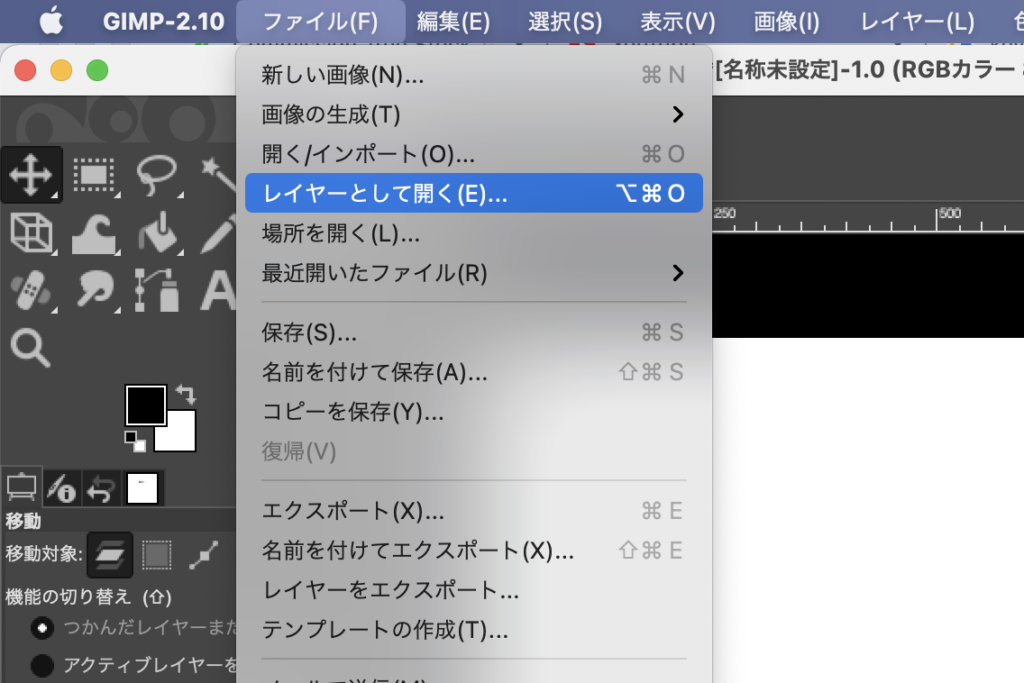Choose エクスポート(X)... menu entry
The height and width of the screenshot is (683, 1024).
click(473, 511)
